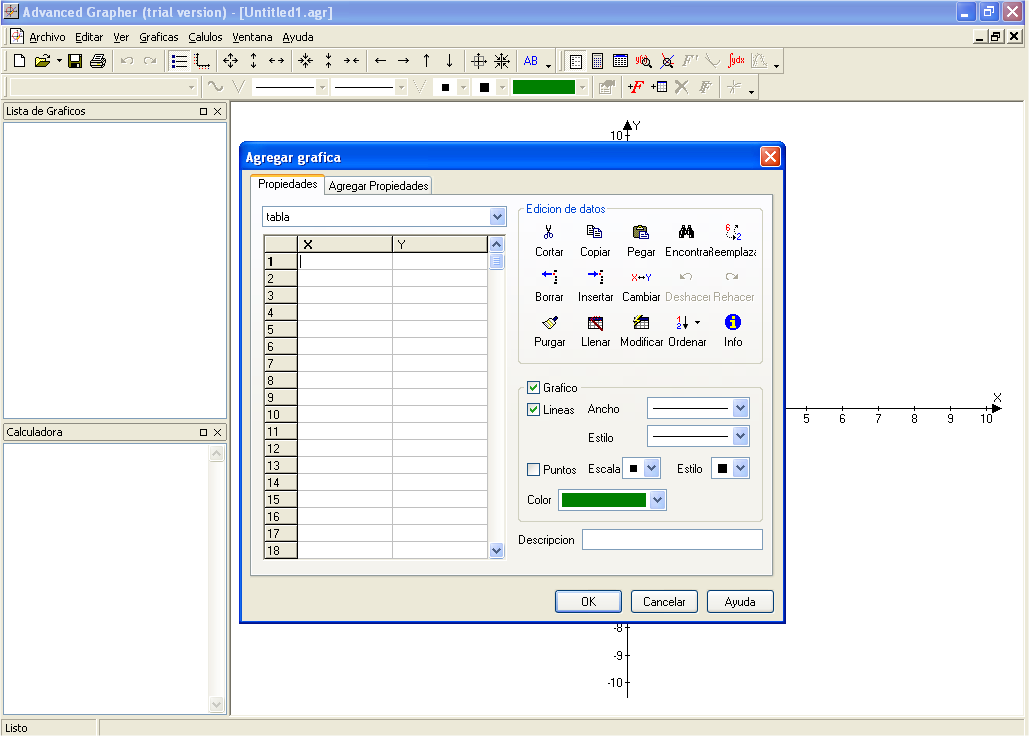The width and height of the screenshot is (1029, 736).
Task: Click the Descripcion text field
Action: click(x=672, y=539)
